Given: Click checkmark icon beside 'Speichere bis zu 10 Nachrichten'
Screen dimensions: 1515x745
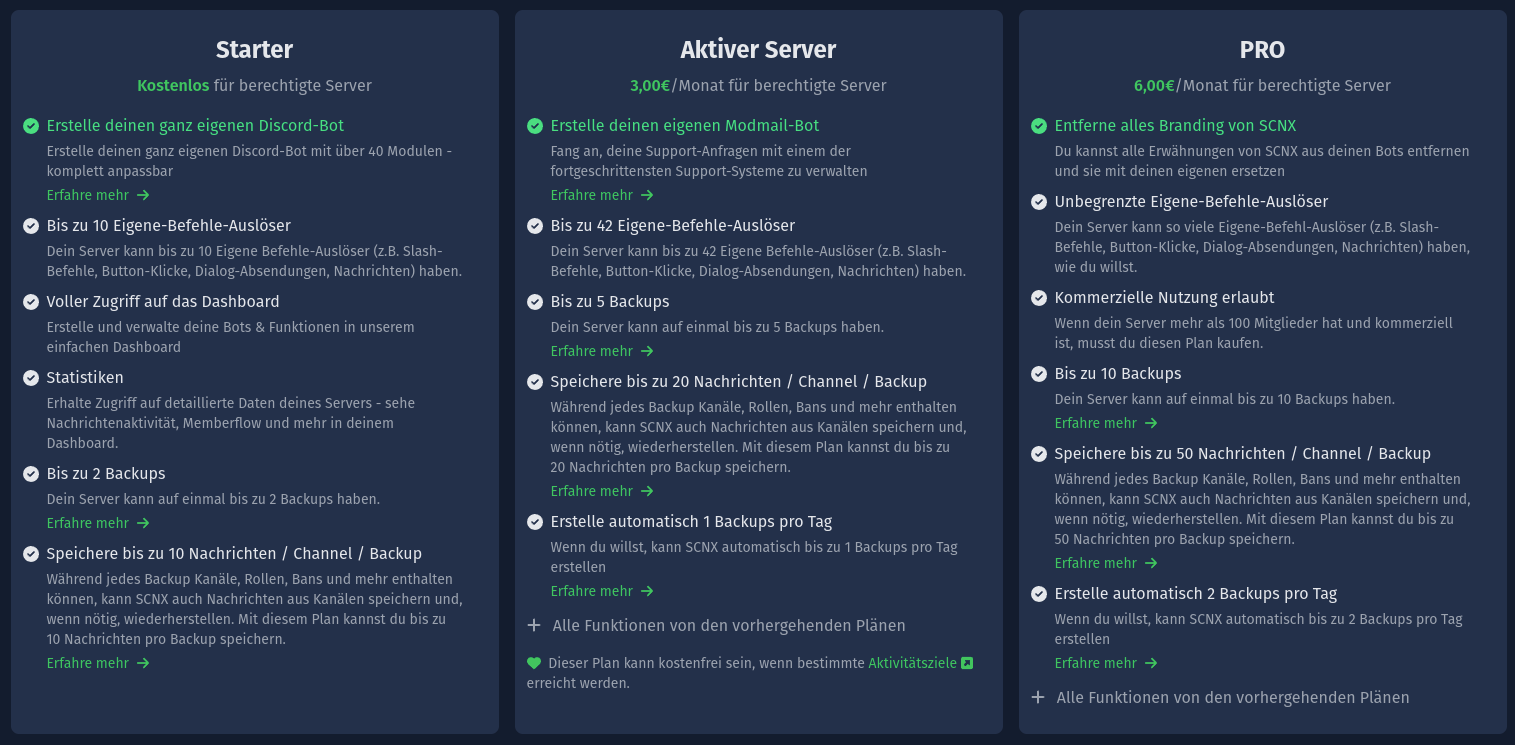Looking at the screenshot, I should (31, 554).
